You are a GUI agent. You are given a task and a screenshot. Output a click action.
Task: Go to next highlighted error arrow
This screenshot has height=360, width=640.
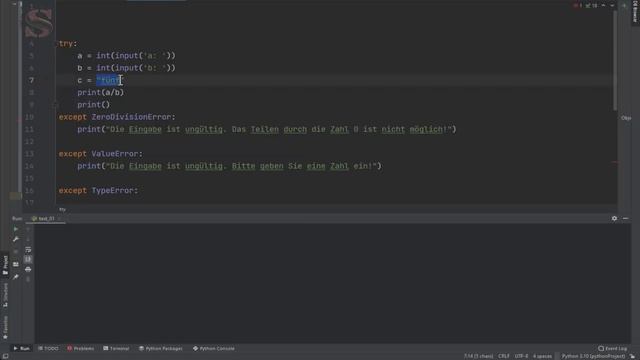click(612, 6)
